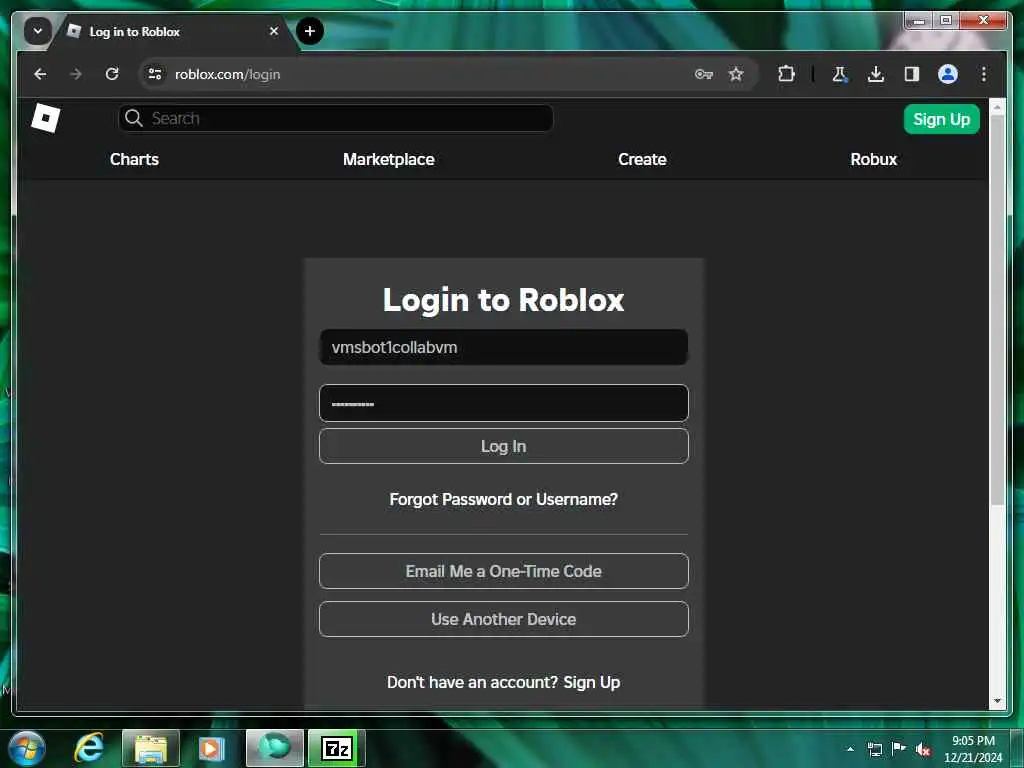1024x768 pixels.
Task: Open Action Center flag icon
Action: (899, 748)
